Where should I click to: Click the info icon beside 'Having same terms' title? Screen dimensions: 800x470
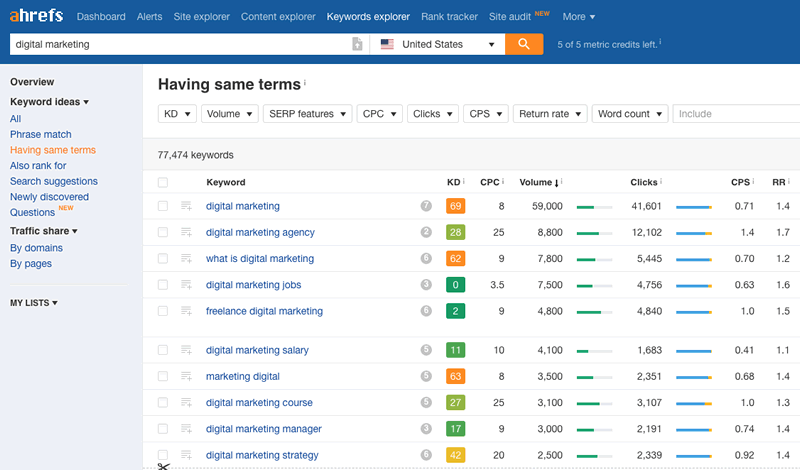coord(305,82)
